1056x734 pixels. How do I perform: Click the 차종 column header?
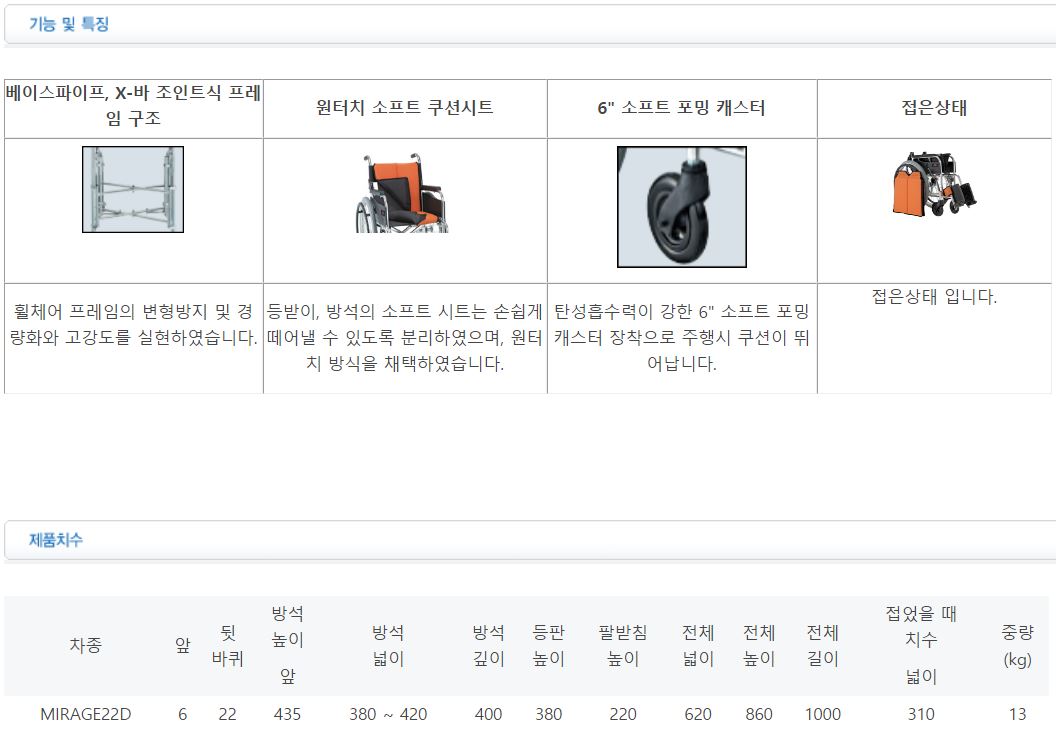(85, 646)
